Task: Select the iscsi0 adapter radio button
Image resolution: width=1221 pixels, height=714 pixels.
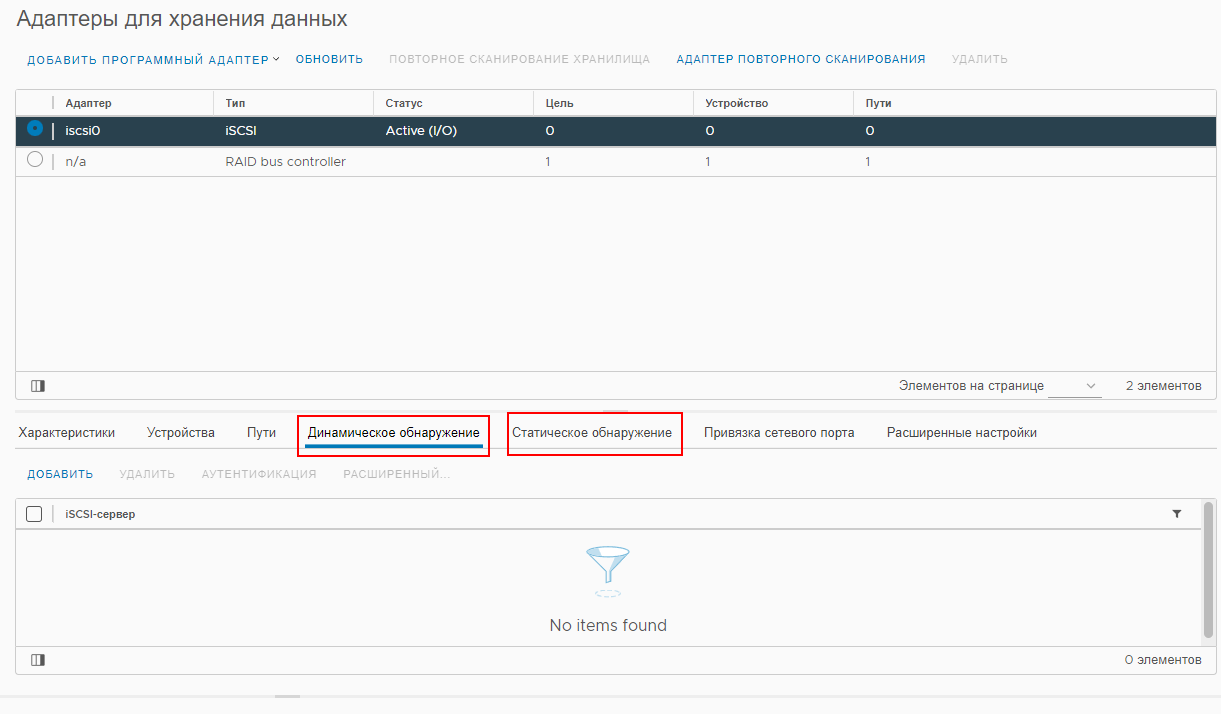Action: point(35,129)
